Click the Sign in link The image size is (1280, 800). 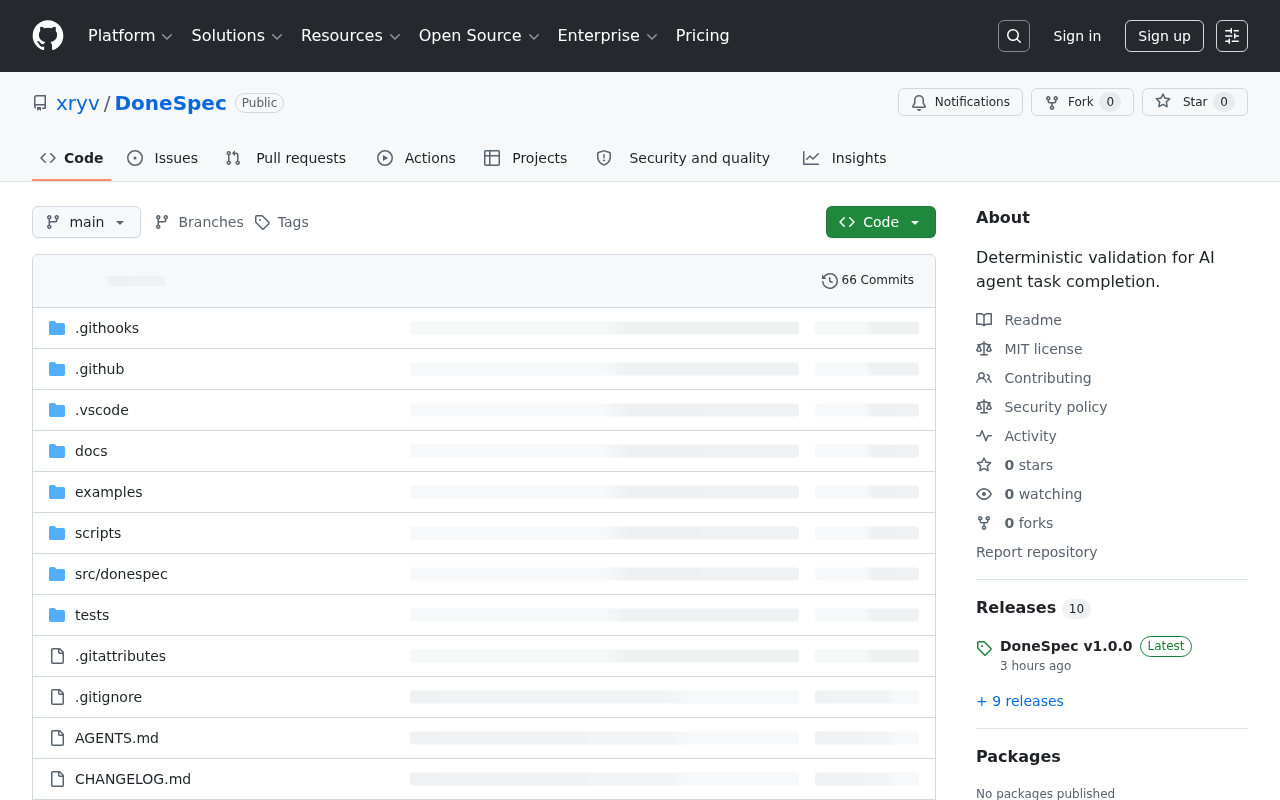(x=1077, y=36)
